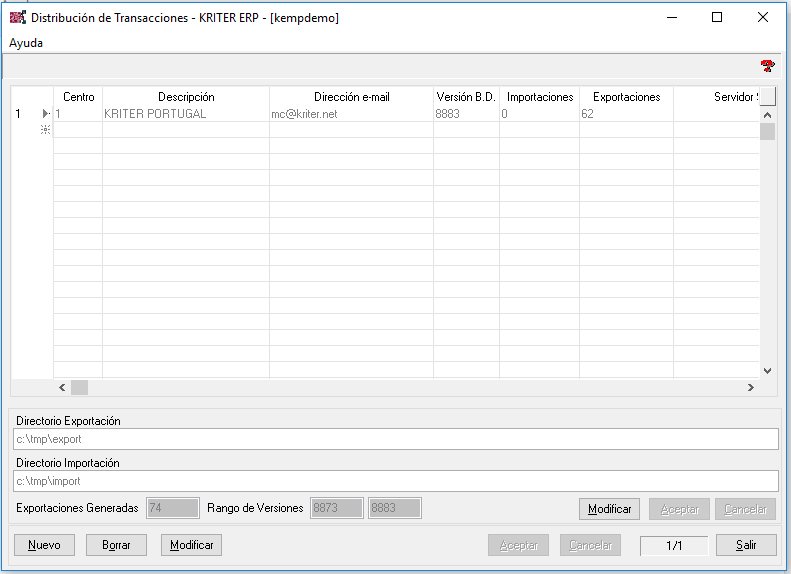Click the new row asterisk marker
The width and height of the screenshot is (791, 574).
[x=45, y=130]
